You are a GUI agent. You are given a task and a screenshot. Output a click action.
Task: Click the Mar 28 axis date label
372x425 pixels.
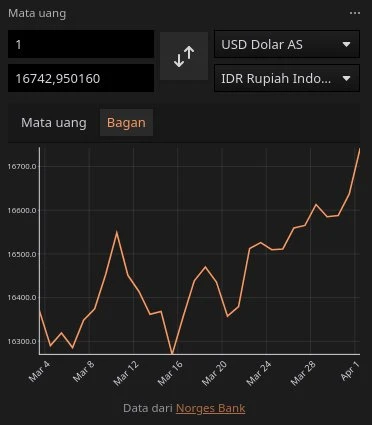click(x=303, y=373)
